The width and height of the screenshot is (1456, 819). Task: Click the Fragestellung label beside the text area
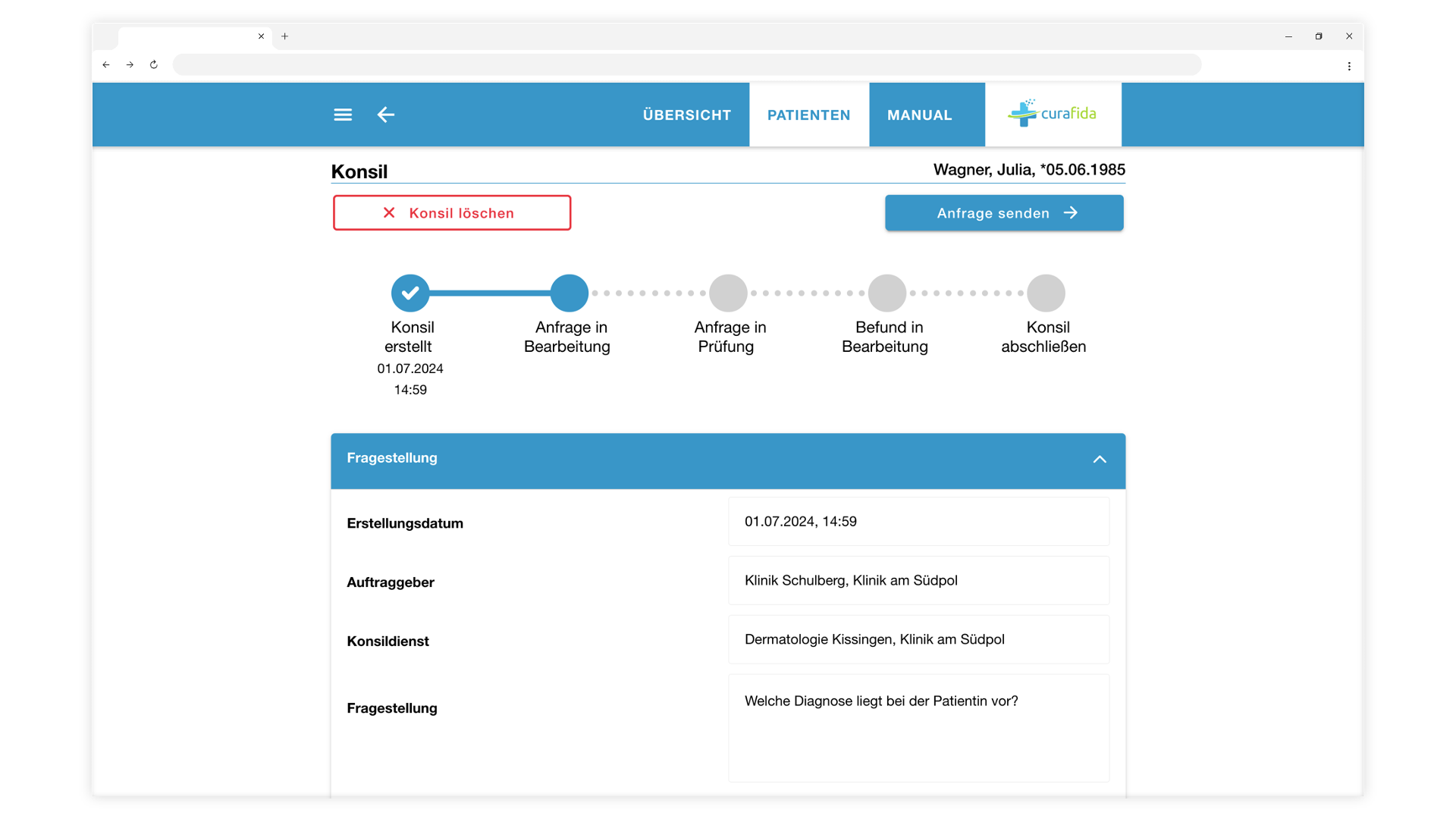pyautogui.click(x=392, y=708)
